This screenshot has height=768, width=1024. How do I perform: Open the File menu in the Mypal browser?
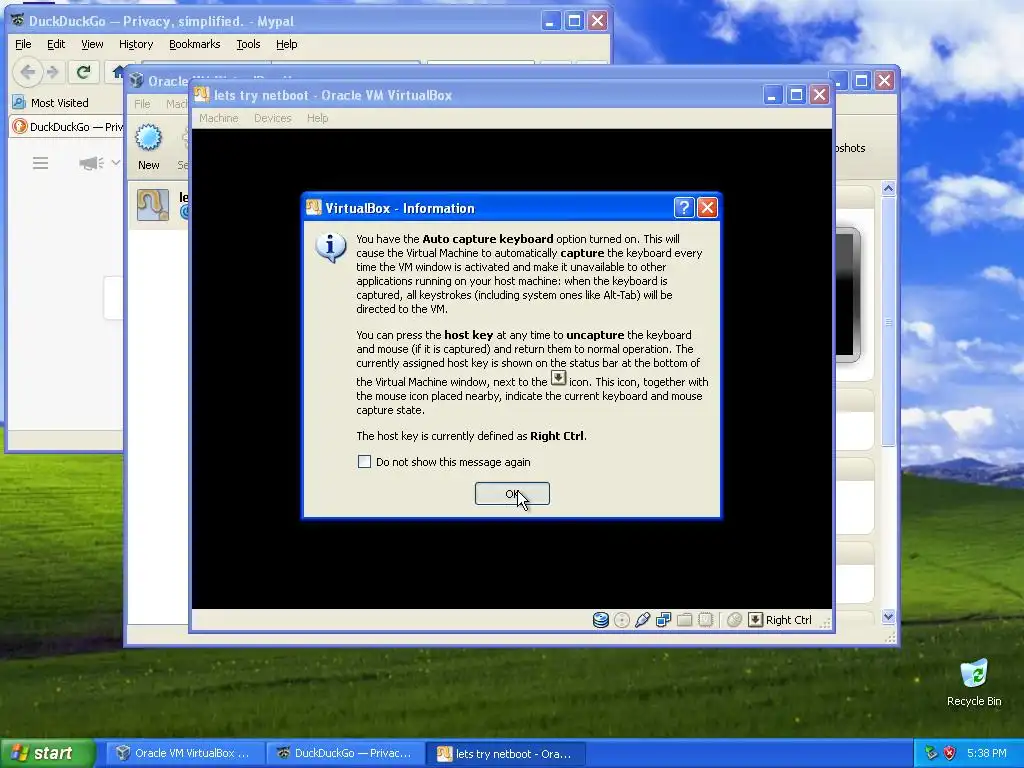click(x=23, y=44)
